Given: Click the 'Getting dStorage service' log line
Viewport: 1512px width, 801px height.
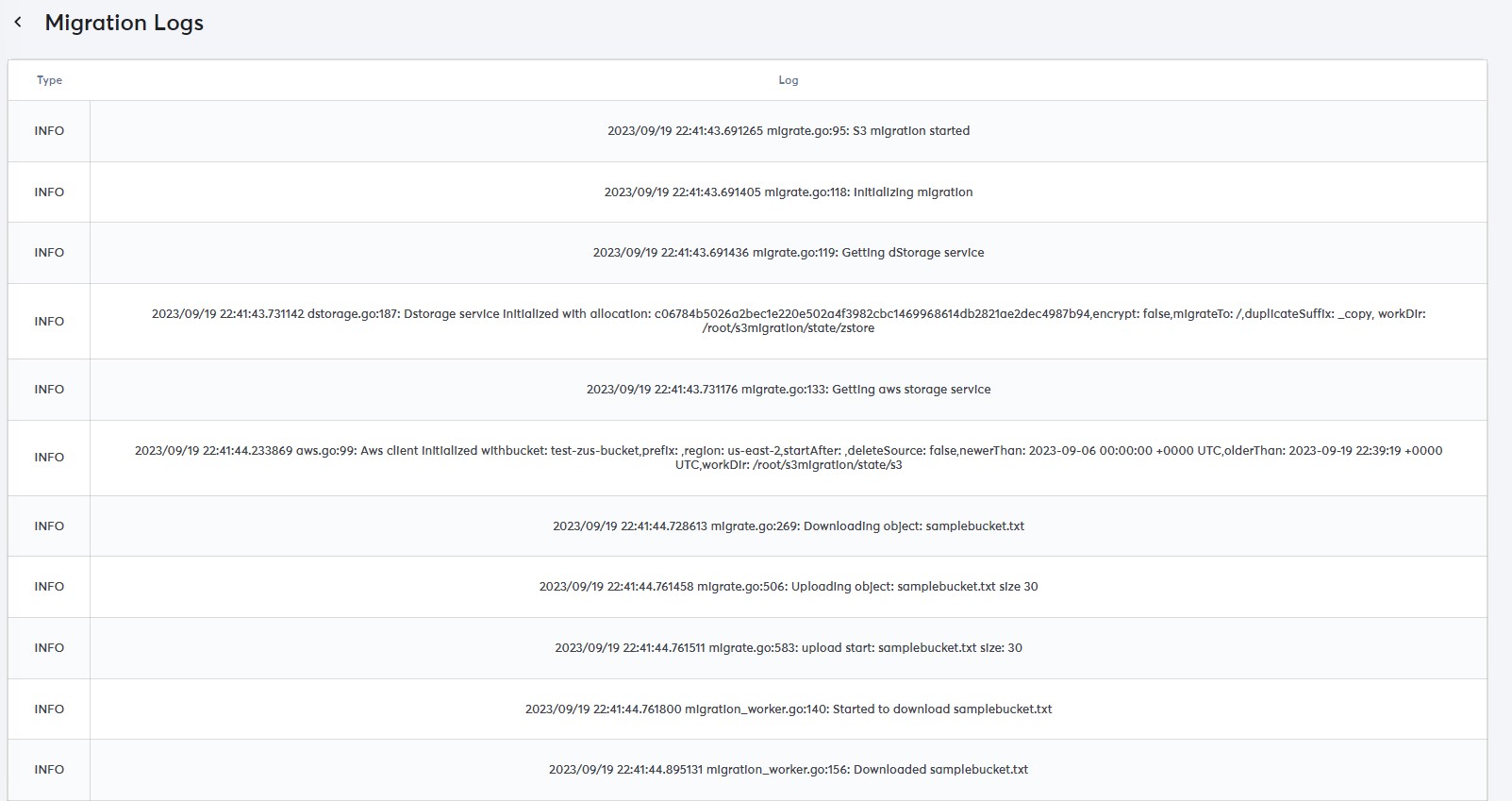Looking at the screenshot, I should point(788,253).
